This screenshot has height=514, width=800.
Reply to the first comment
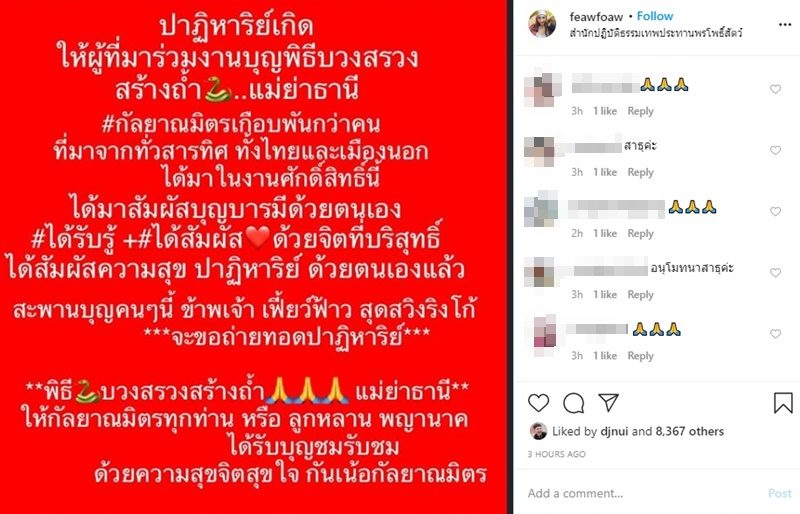coord(640,111)
